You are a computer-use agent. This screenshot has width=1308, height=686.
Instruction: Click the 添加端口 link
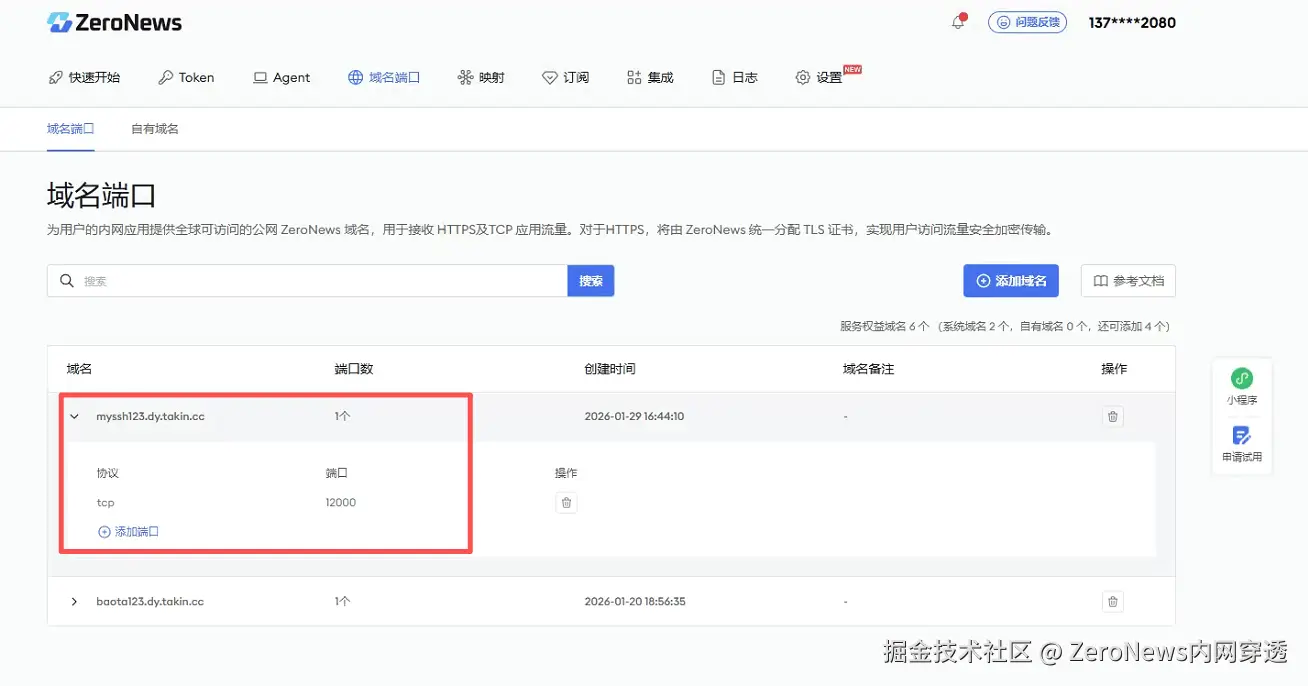tap(128, 532)
